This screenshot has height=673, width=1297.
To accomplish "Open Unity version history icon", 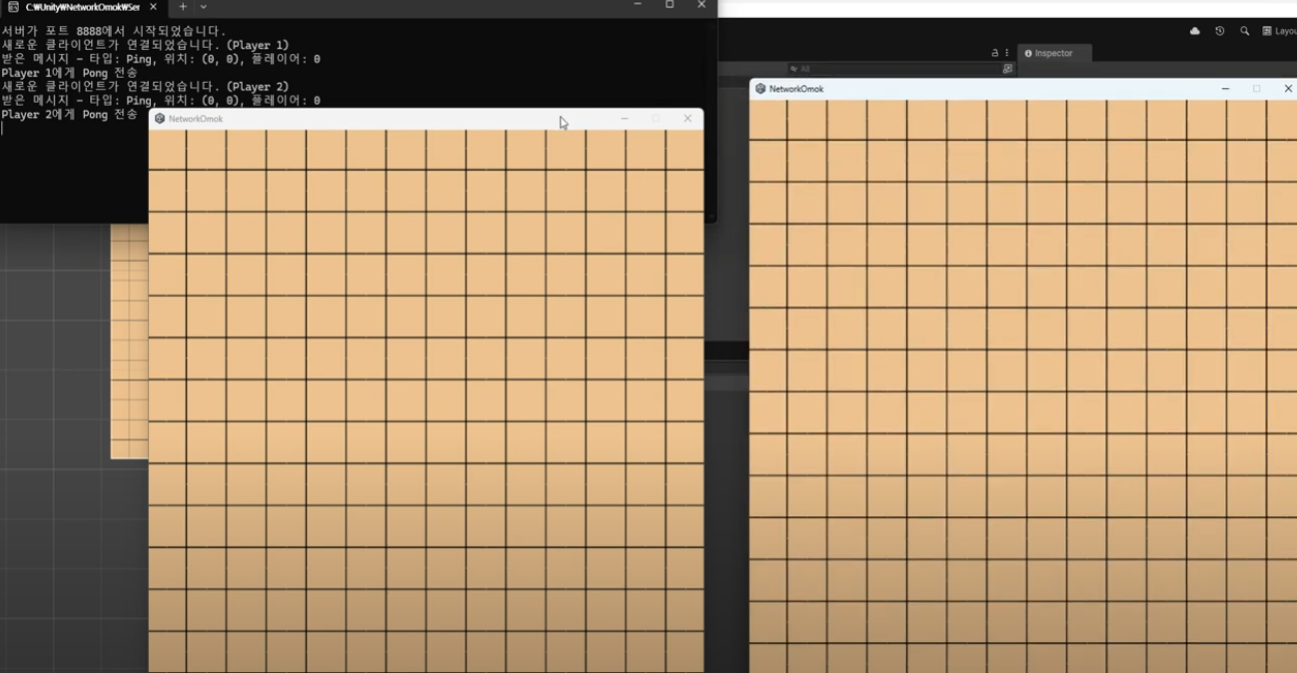I will pyautogui.click(x=1220, y=31).
